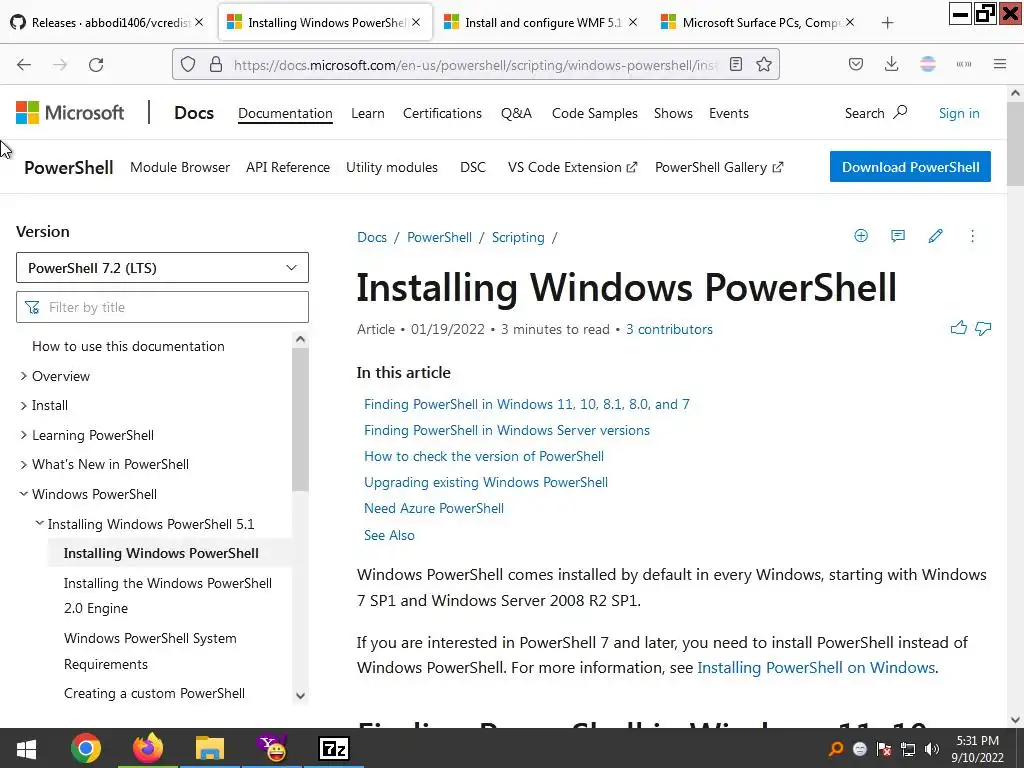Open the article feedback comment icon
This screenshot has height=768, width=1024.
pyautogui.click(x=898, y=236)
